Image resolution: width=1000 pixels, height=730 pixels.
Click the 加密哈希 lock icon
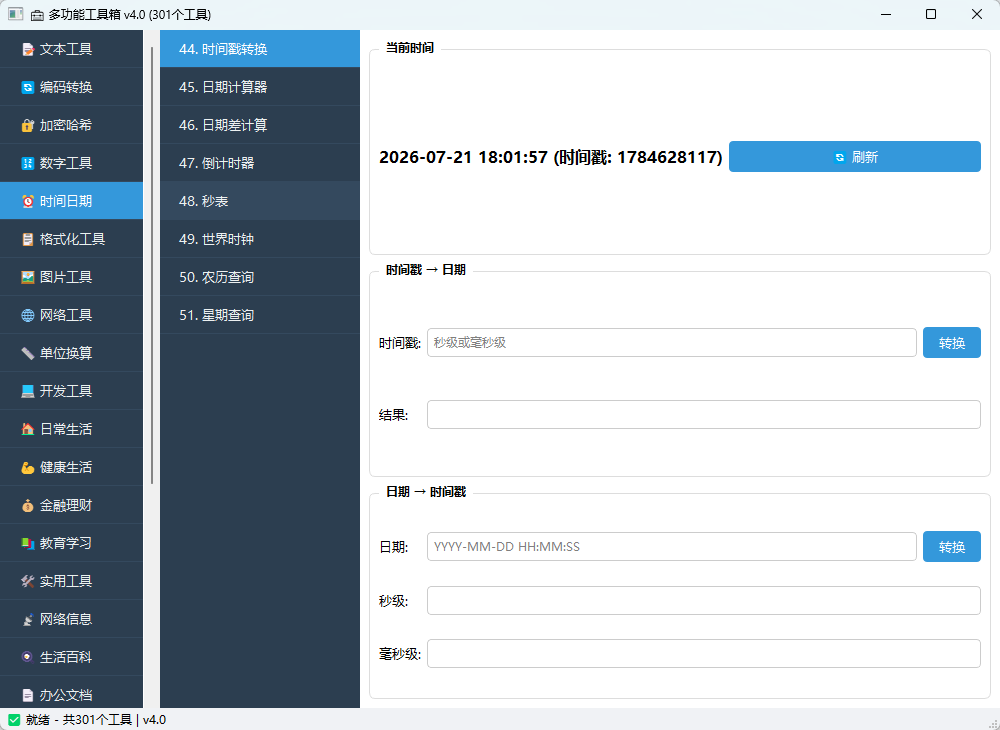(x=27, y=125)
